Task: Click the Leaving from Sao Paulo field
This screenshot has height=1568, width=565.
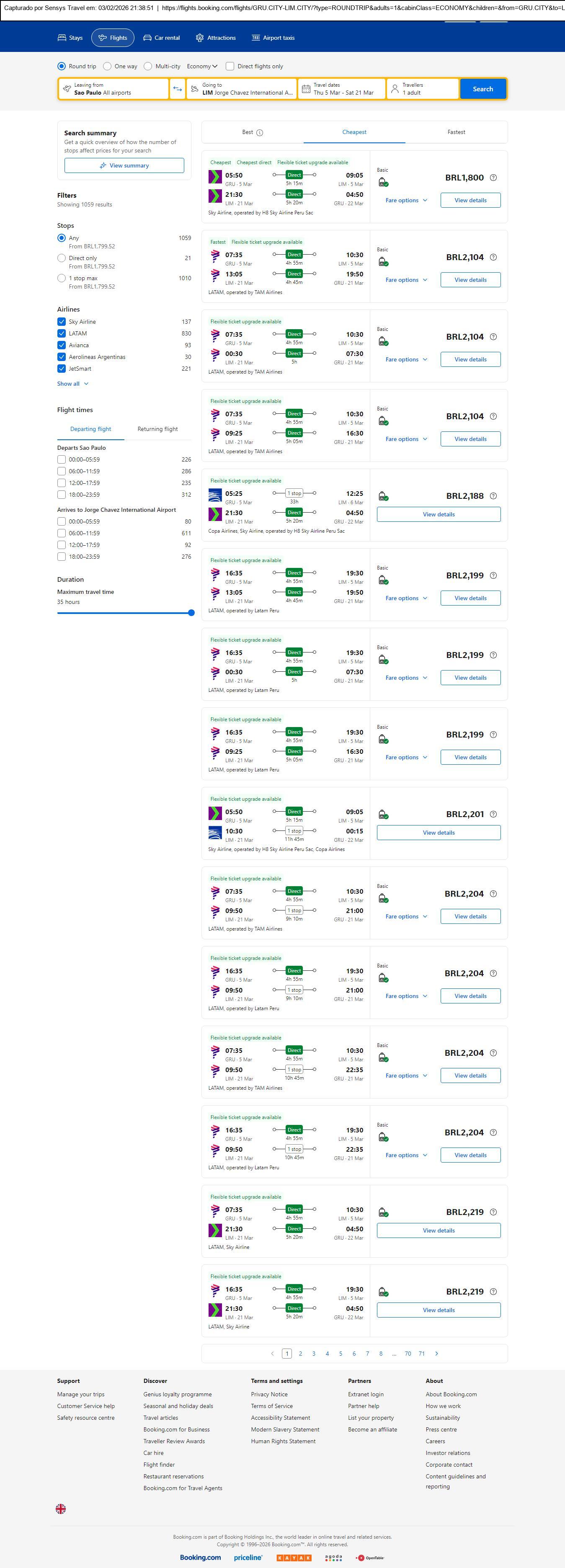Action: (114, 89)
